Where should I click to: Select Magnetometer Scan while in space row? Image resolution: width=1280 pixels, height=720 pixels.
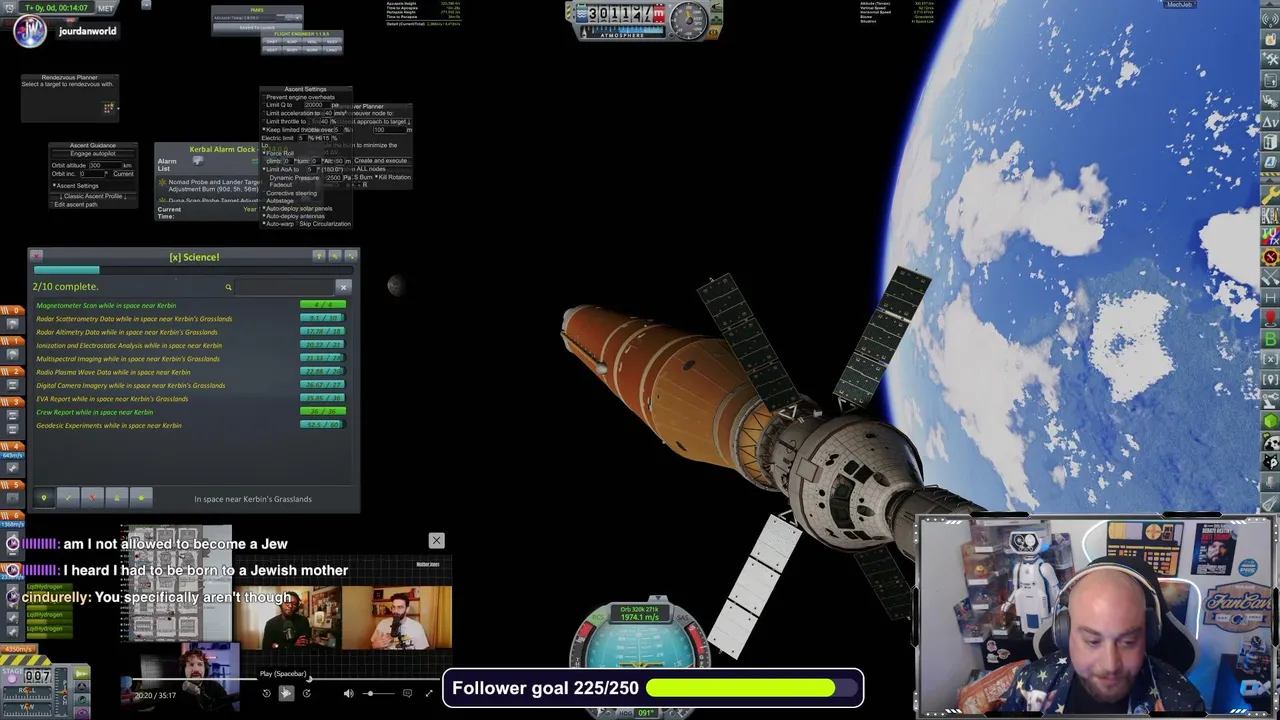[x=190, y=305]
